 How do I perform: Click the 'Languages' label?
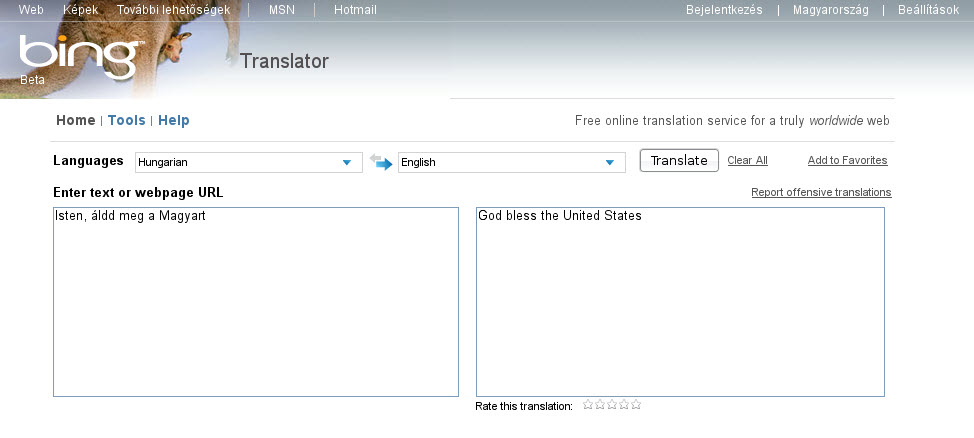click(88, 160)
